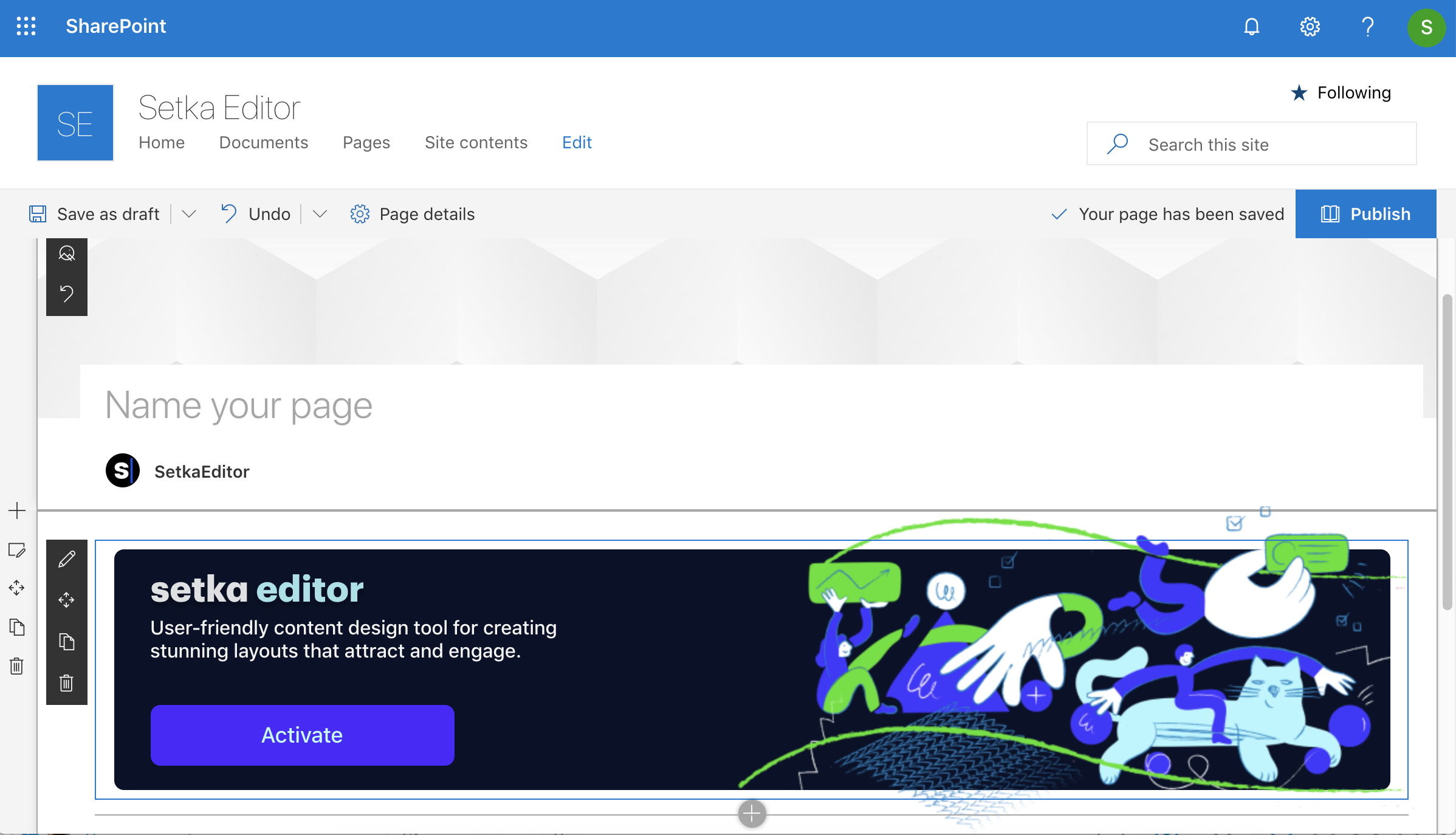
Task: Click the green S account avatar
Action: (1427, 27)
